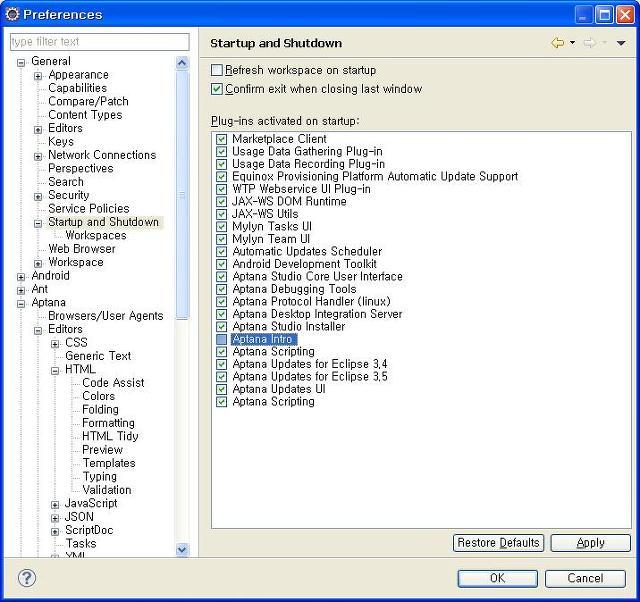This screenshot has width=640, height=602.
Task: Open Workspaces under Startup and Shutdown
Action: coord(96,235)
